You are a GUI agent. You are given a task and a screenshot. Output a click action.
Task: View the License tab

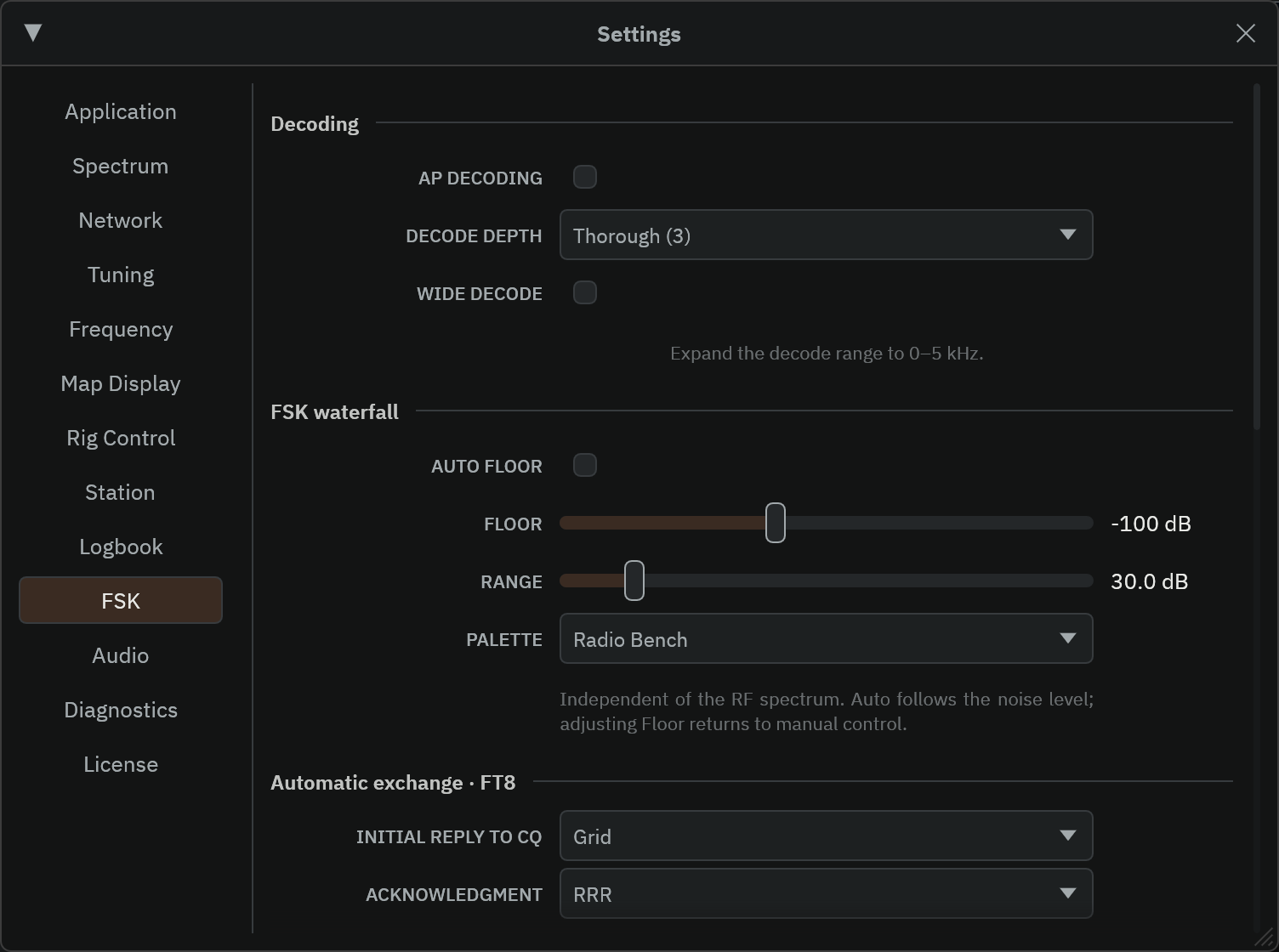coord(121,764)
